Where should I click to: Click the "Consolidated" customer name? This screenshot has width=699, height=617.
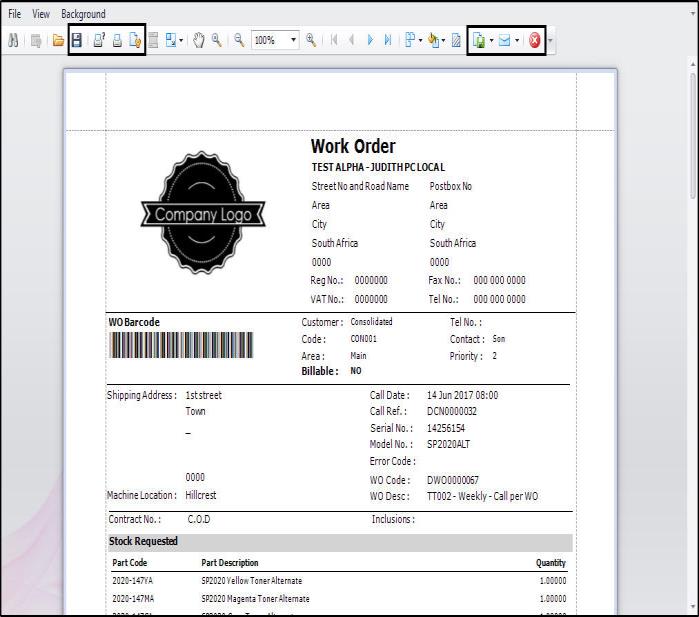click(x=371, y=322)
